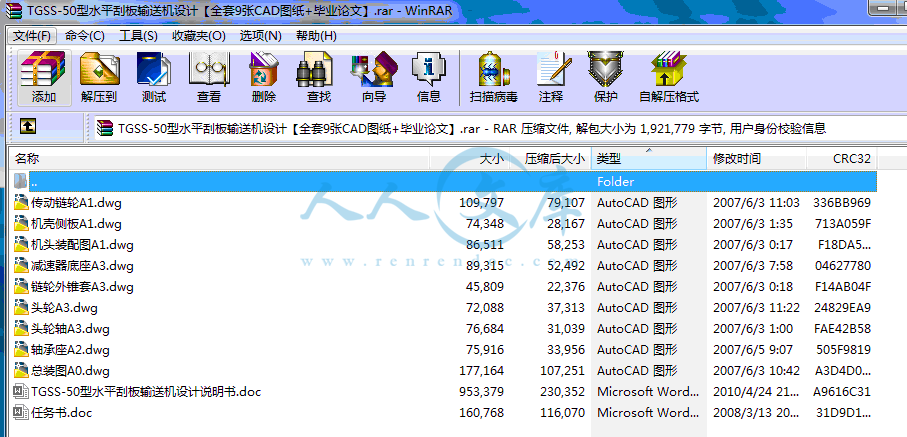Image resolution: width=907 pixels, height=437 pixels.
Task: Select file 链轮外锥套A3.dwg
Action: click(82, 287)
